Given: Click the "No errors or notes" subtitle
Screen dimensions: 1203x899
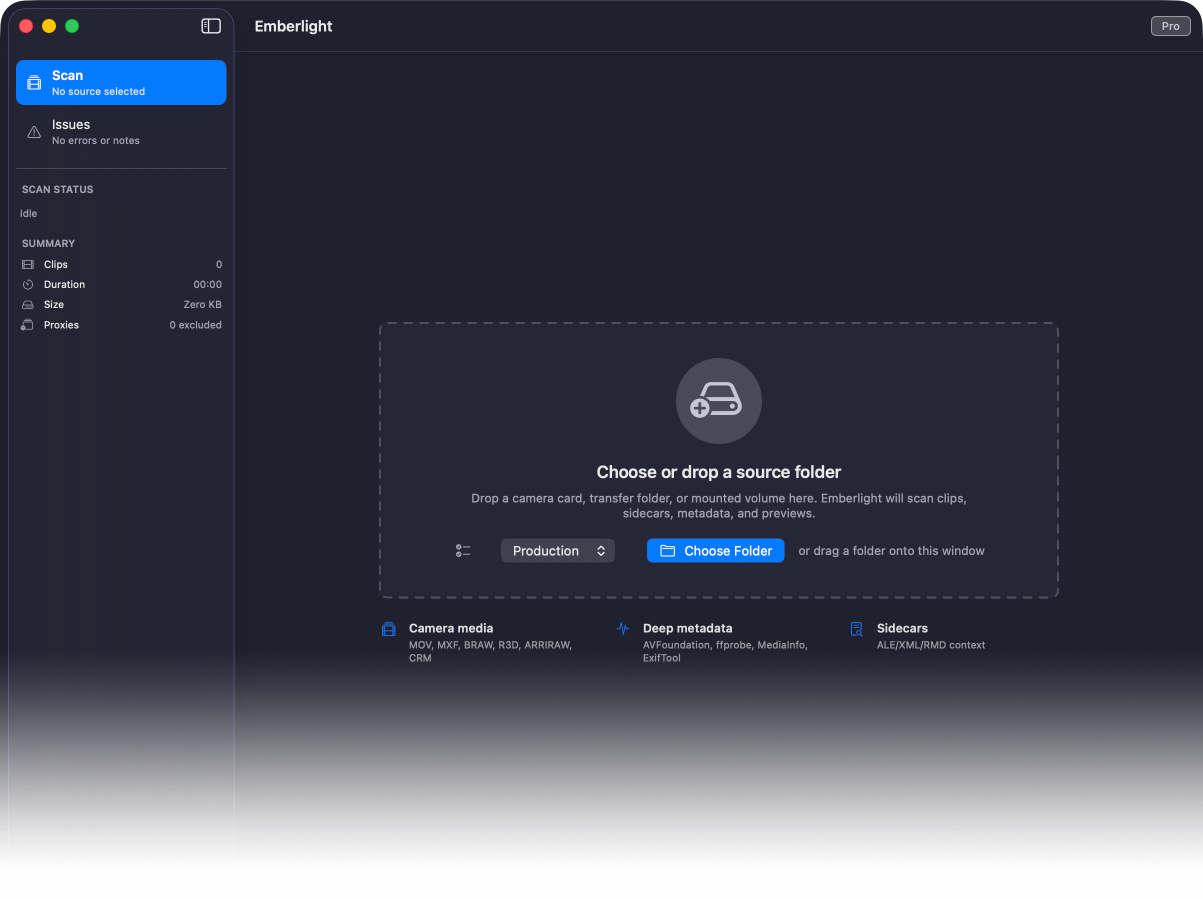Looking at the screenshot, I should point(96,141).
